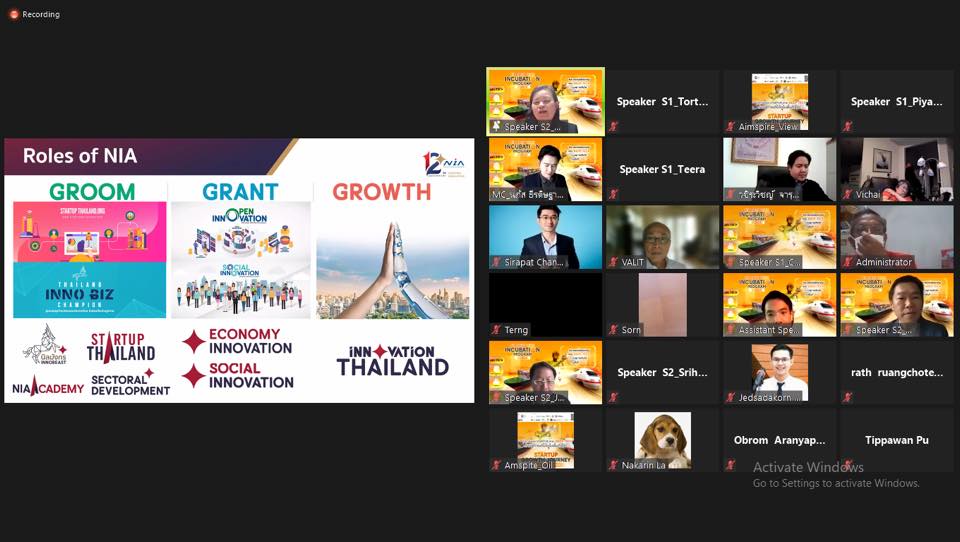Click the muted mic icon beside VALIT
Screen dimensions: 960x542
613,262
